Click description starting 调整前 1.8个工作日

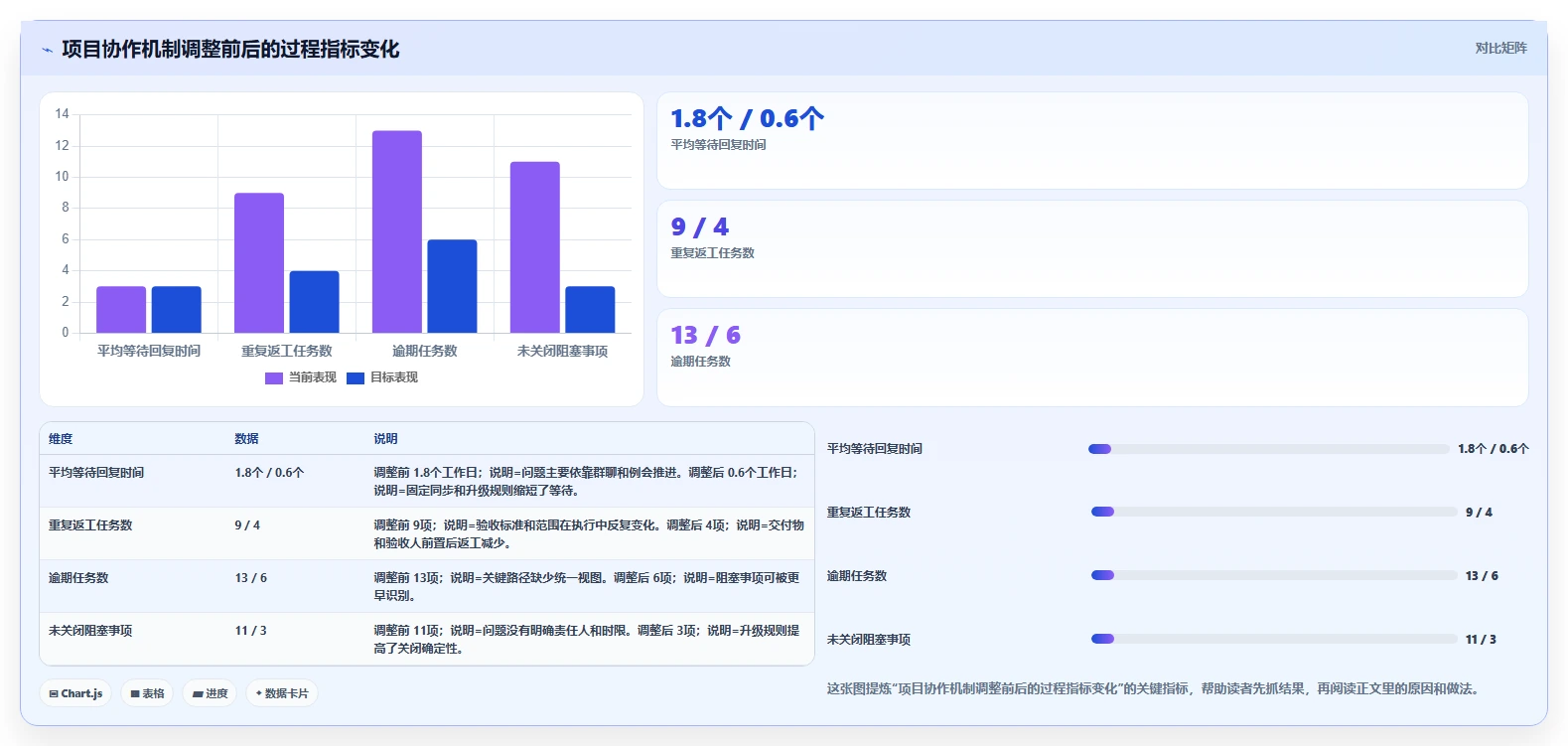pyautogui.click(x=586, y=482)
